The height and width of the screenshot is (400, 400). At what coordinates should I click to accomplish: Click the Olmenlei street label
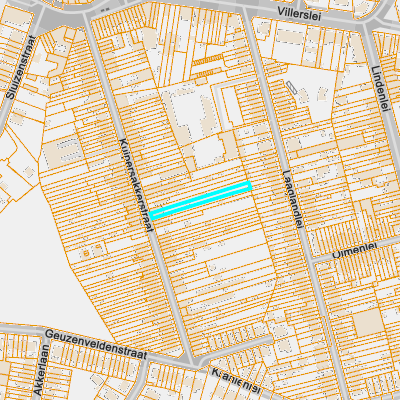tap(355, 250)
